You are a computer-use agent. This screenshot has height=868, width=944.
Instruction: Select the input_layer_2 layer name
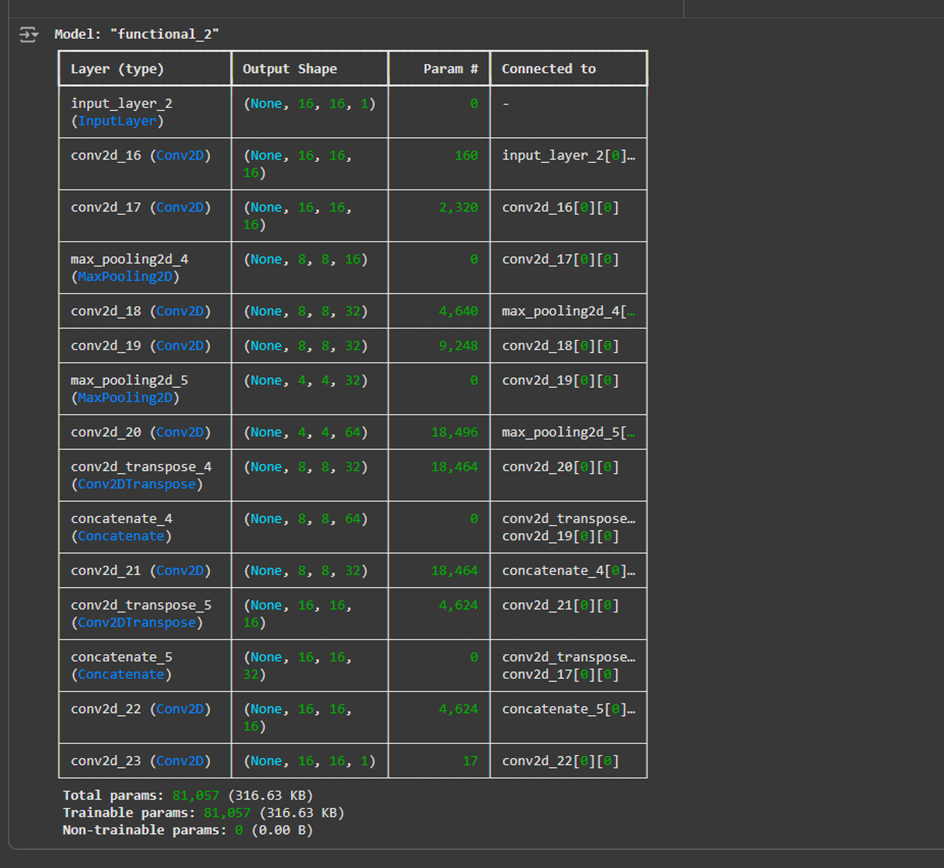point(121,103)
